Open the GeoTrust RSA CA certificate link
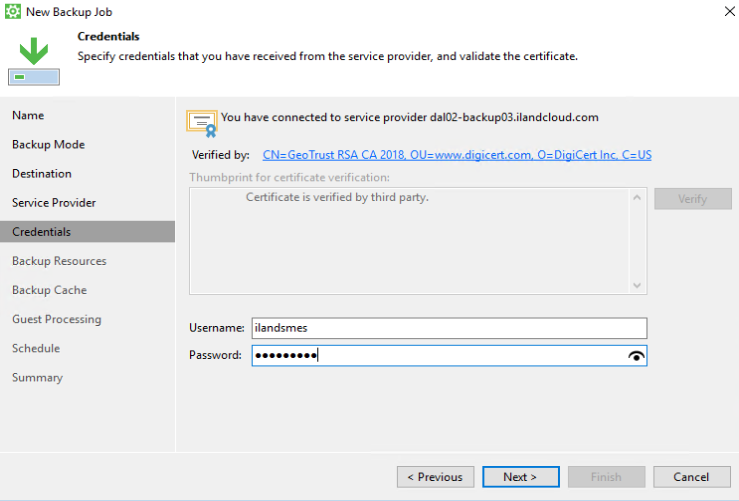Screen dimensions: 739x501 pos(457,155)
